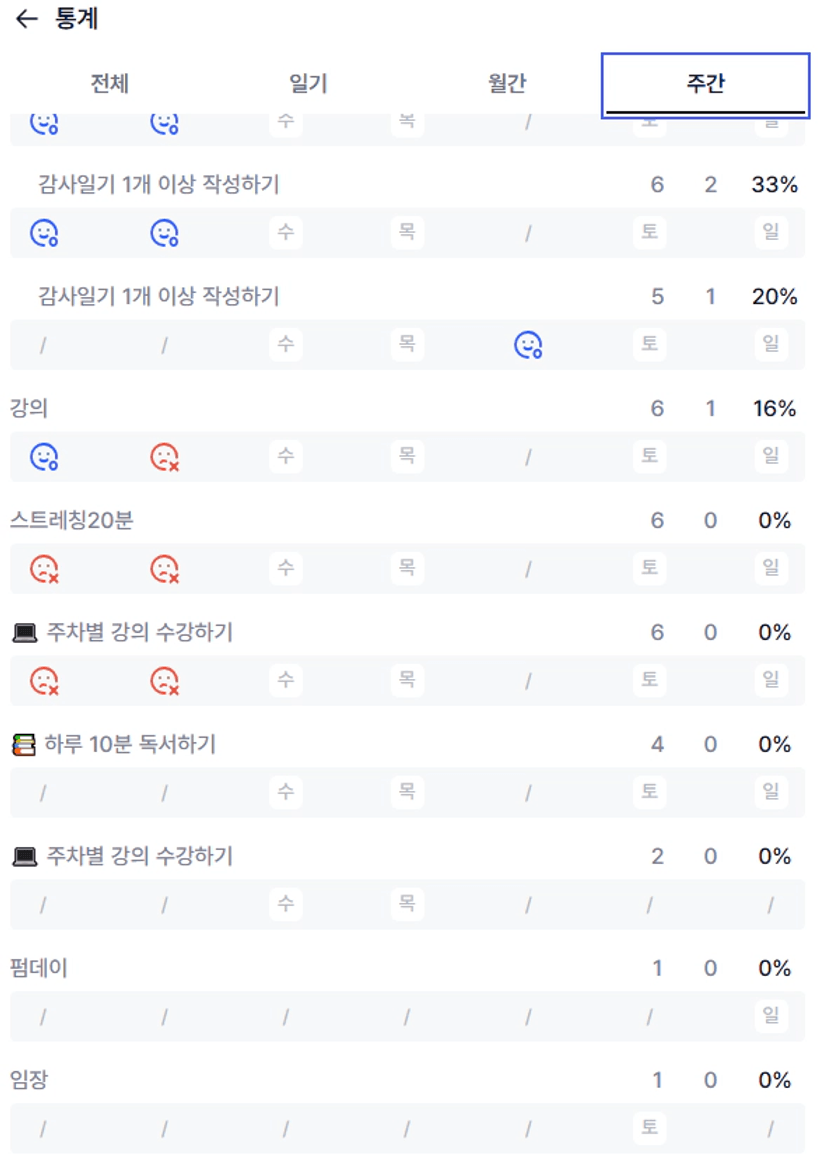Open the 일기 tab

(308, 84)
